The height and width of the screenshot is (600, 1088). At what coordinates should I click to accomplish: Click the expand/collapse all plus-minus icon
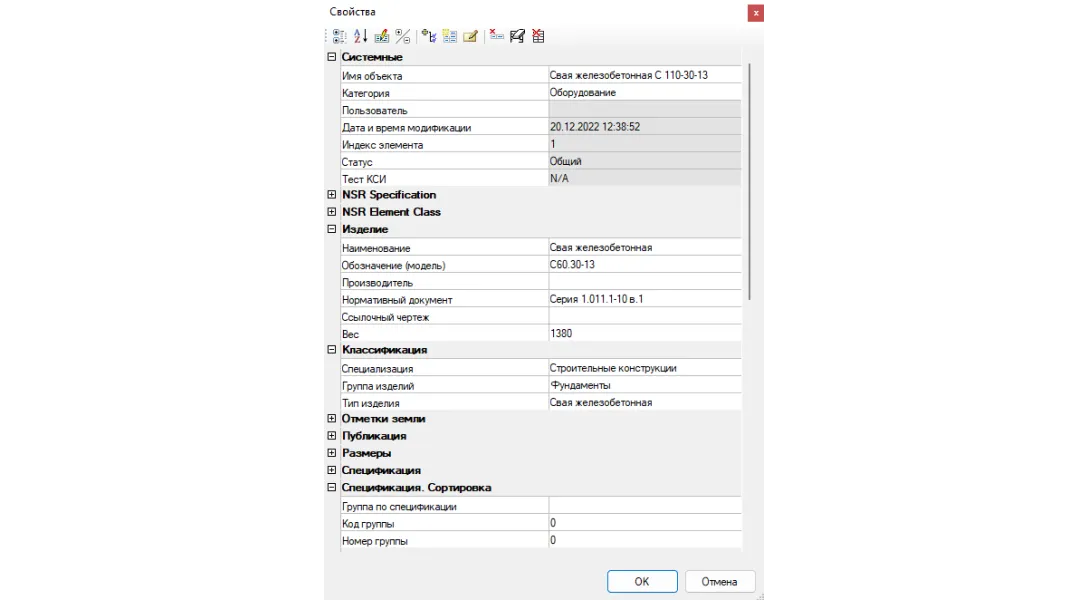pos(402,36)
